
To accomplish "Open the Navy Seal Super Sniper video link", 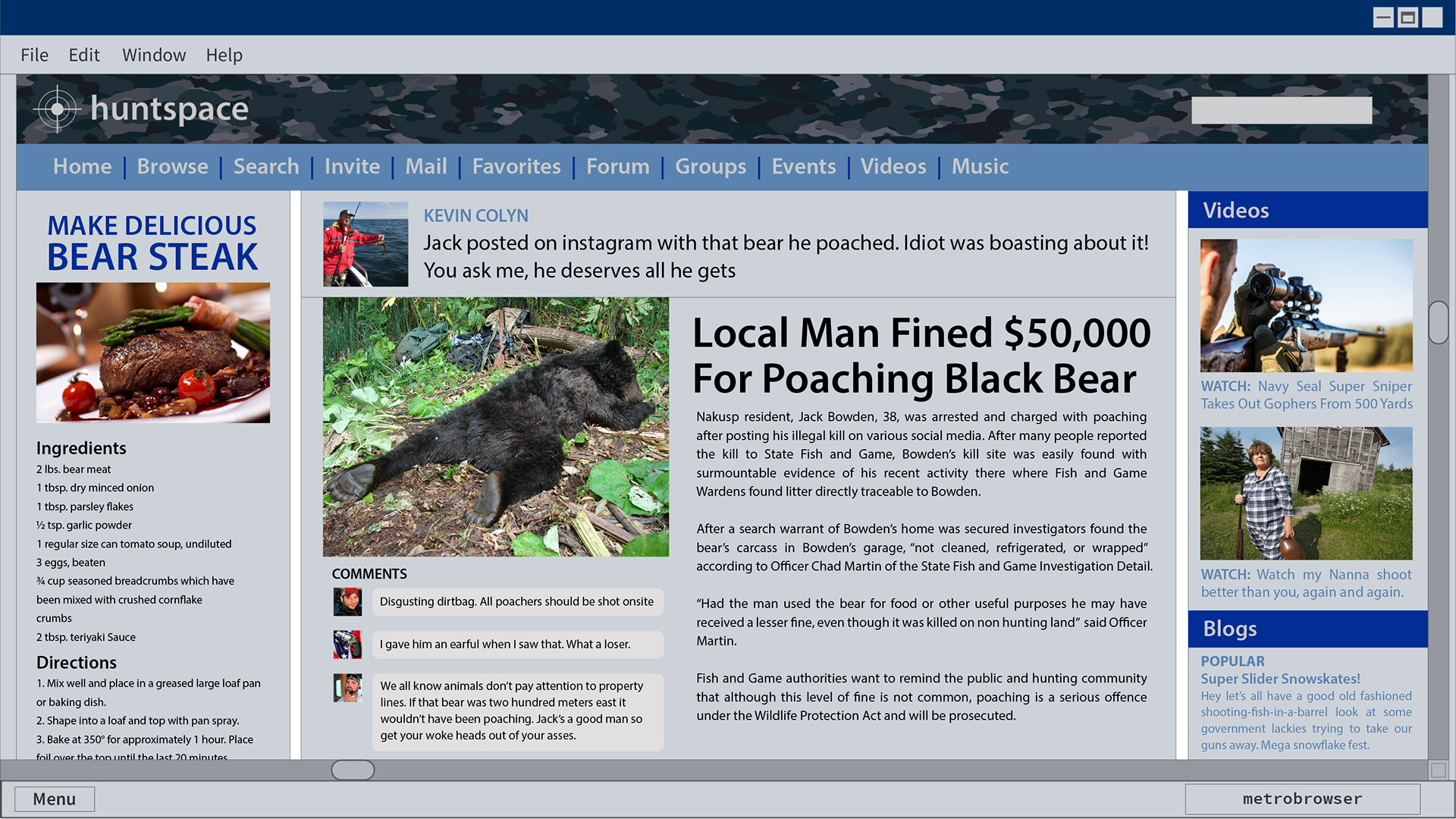I will 1306,395.
